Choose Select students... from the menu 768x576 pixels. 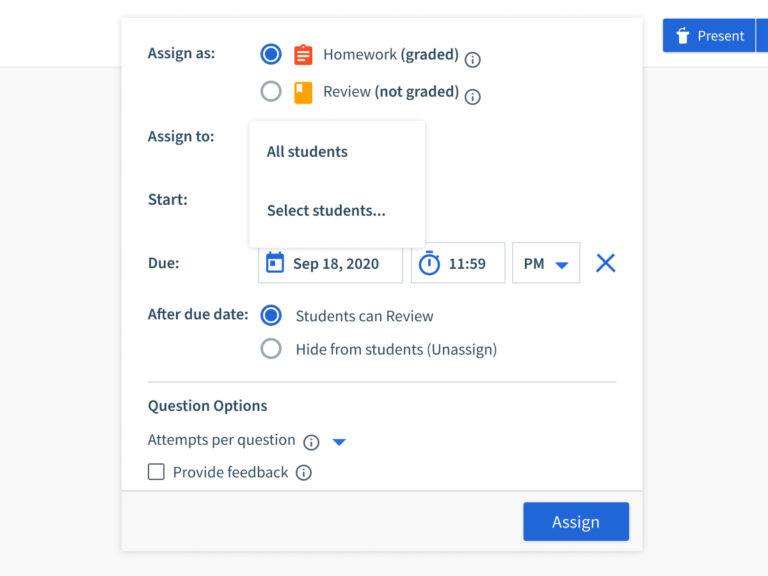326,210
